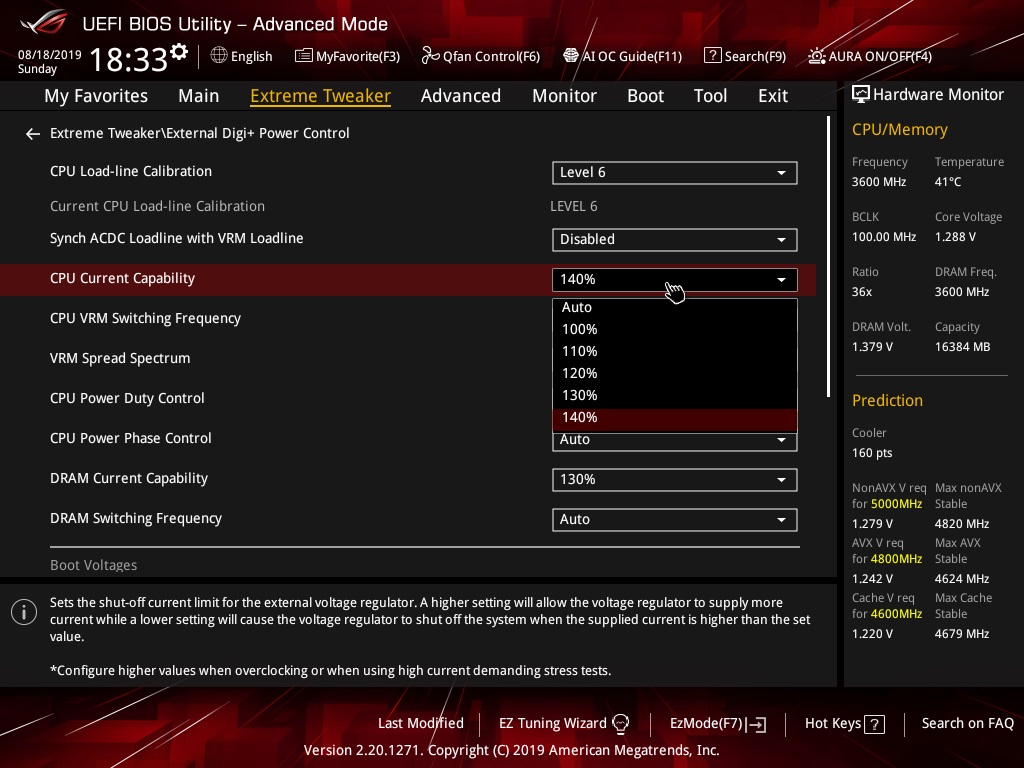The image size is (1024, 768).
Task: Select Synch ACDC Loadline with VRM label
Action: 176,238
